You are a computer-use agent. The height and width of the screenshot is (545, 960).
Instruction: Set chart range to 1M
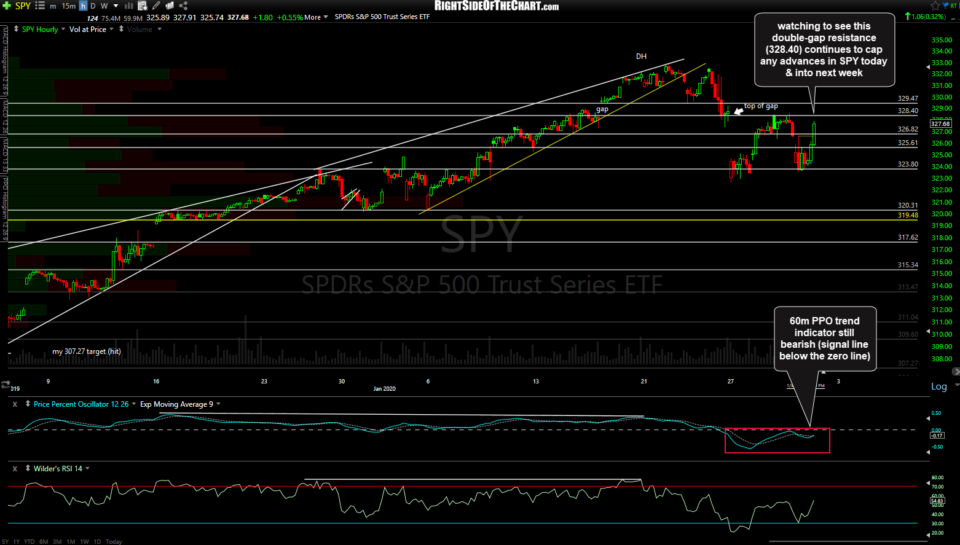(x=71, y=541)
